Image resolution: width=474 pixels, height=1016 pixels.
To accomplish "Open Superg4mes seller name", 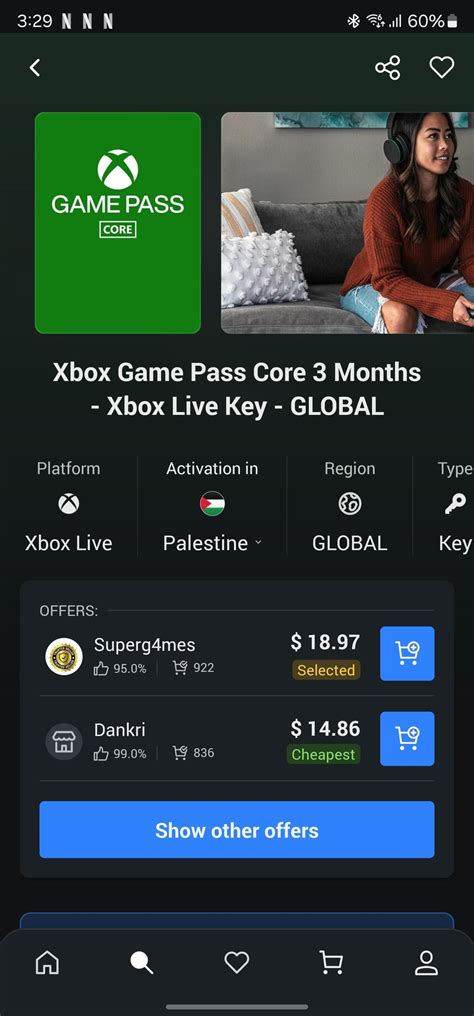I will click(144, 645).
